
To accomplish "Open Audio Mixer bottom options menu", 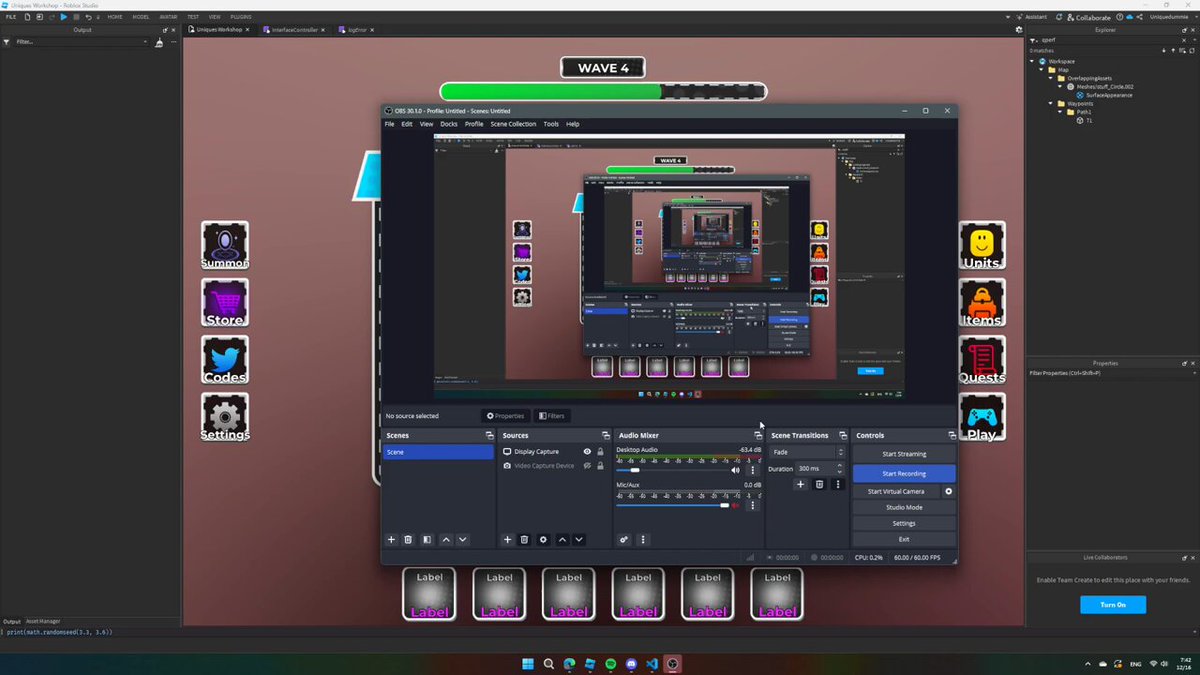I will [643, 539].
